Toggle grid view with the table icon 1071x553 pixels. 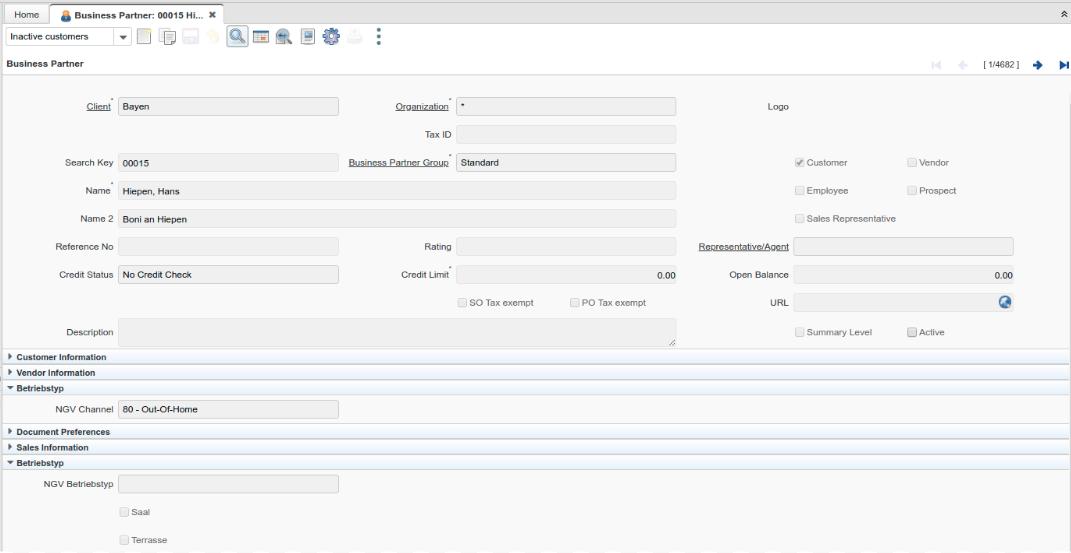click(x=260, y=37)
